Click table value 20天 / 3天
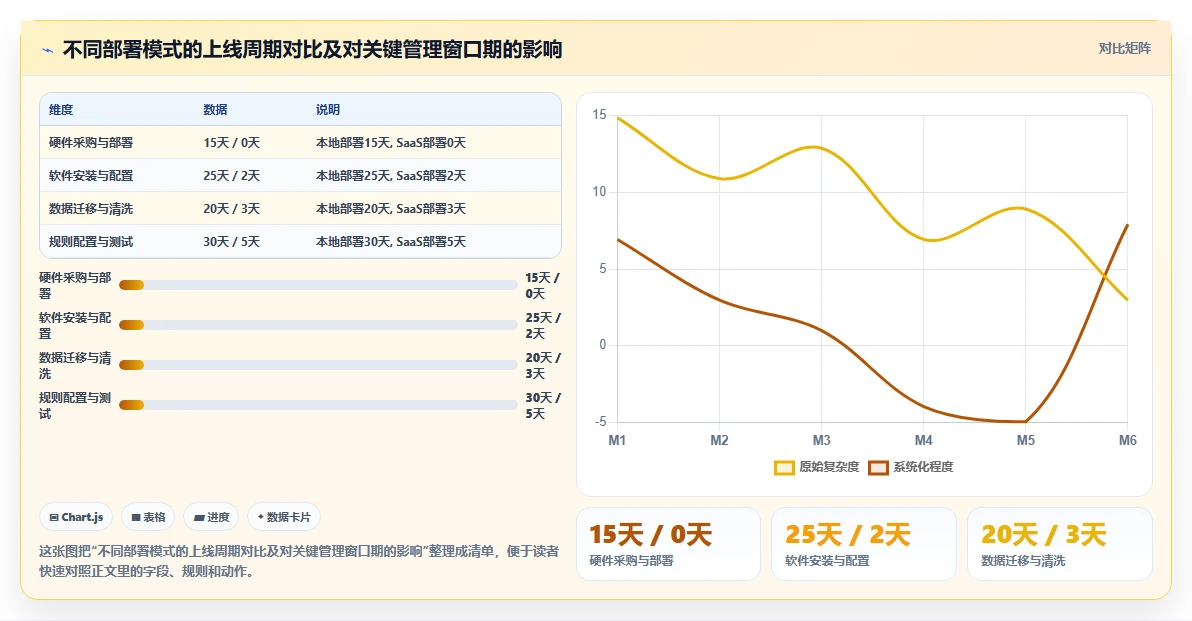The height and width of the screenshot is (621, 1192). (x=232, y=208)
